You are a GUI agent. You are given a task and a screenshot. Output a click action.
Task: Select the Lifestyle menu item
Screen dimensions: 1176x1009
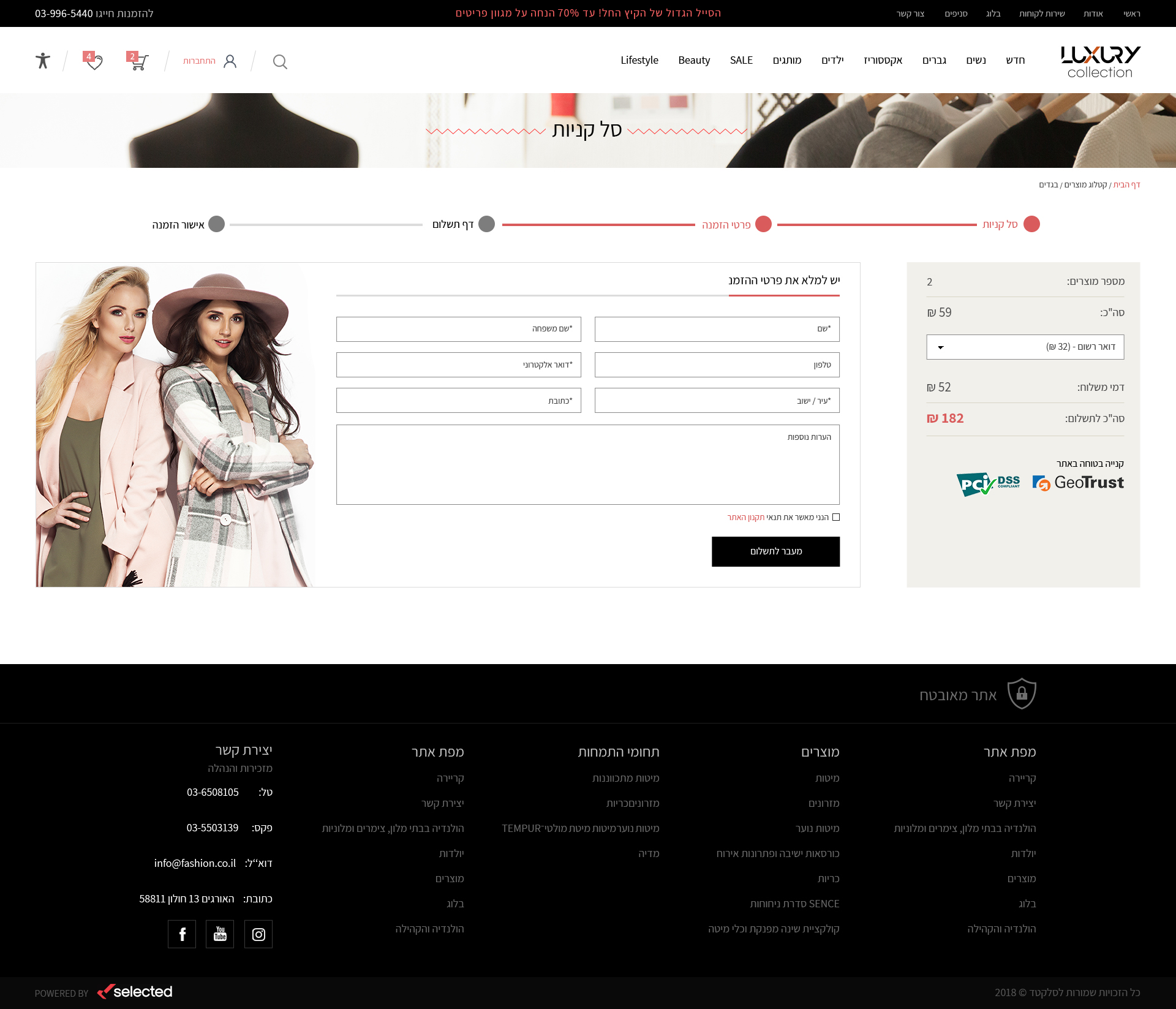pyautogui.click(x=639, y=60)
